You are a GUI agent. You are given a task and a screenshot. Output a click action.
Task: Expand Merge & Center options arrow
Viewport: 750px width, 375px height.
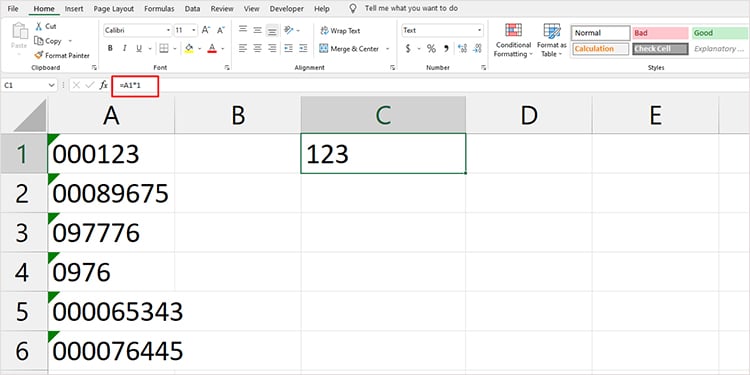point(387,49)
